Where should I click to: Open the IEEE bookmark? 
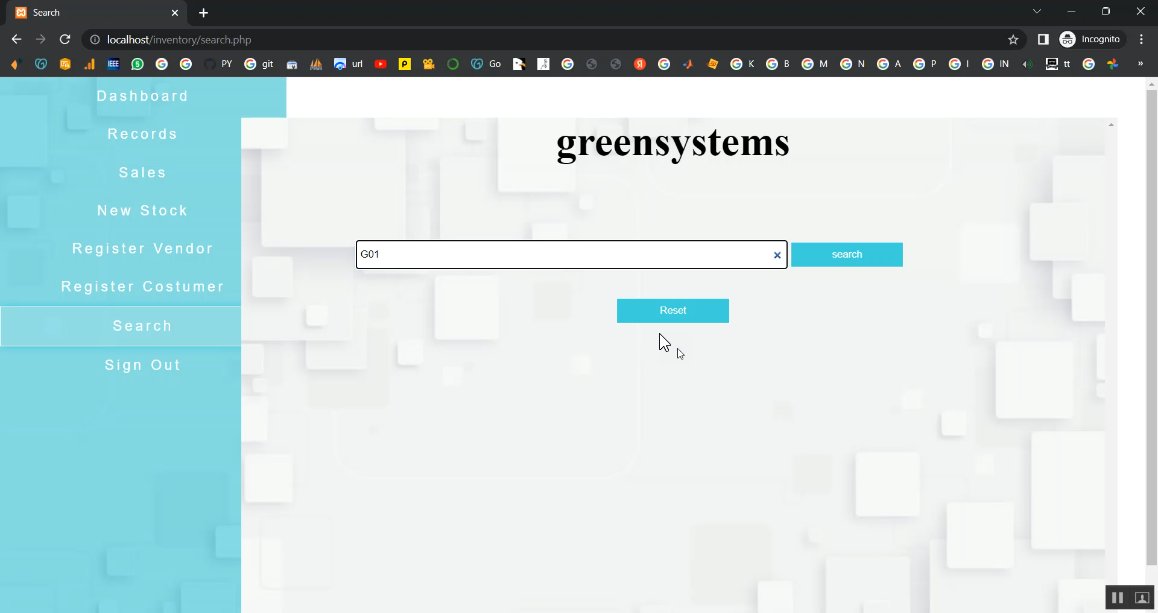tap(113, 64)
